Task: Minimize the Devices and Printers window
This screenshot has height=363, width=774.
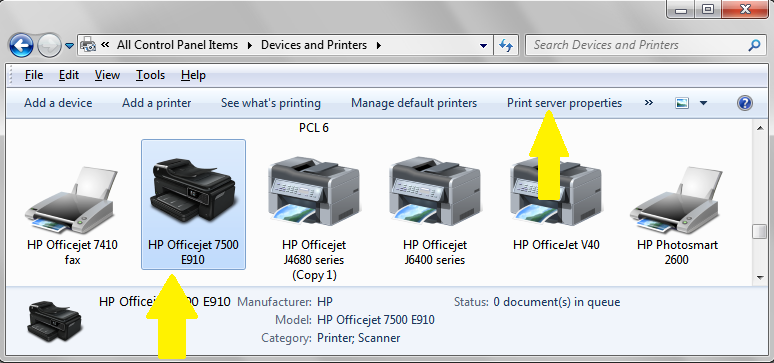Action: [x=681, y=9]
